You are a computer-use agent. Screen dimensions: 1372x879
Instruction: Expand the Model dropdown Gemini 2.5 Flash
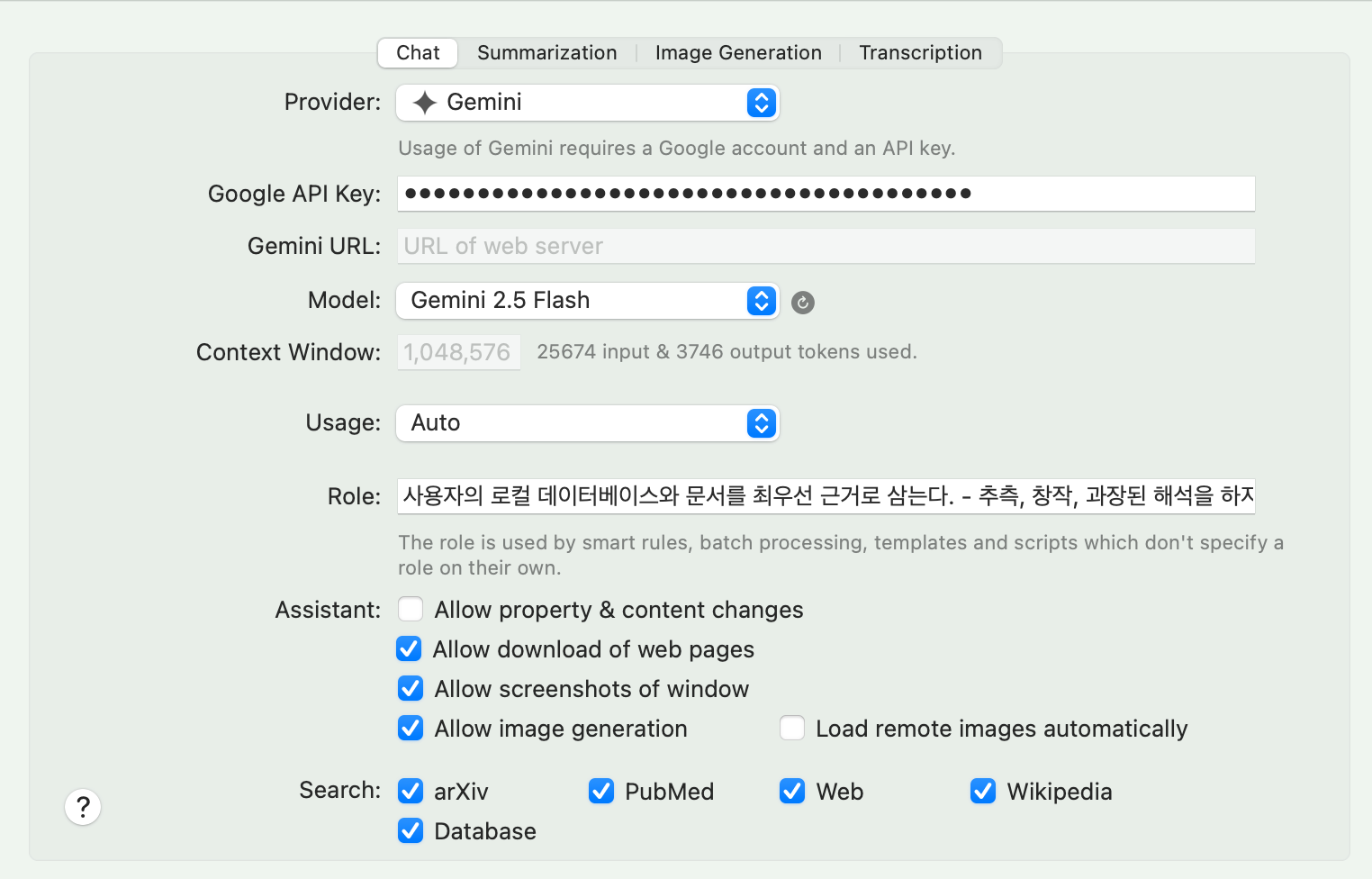587,301
